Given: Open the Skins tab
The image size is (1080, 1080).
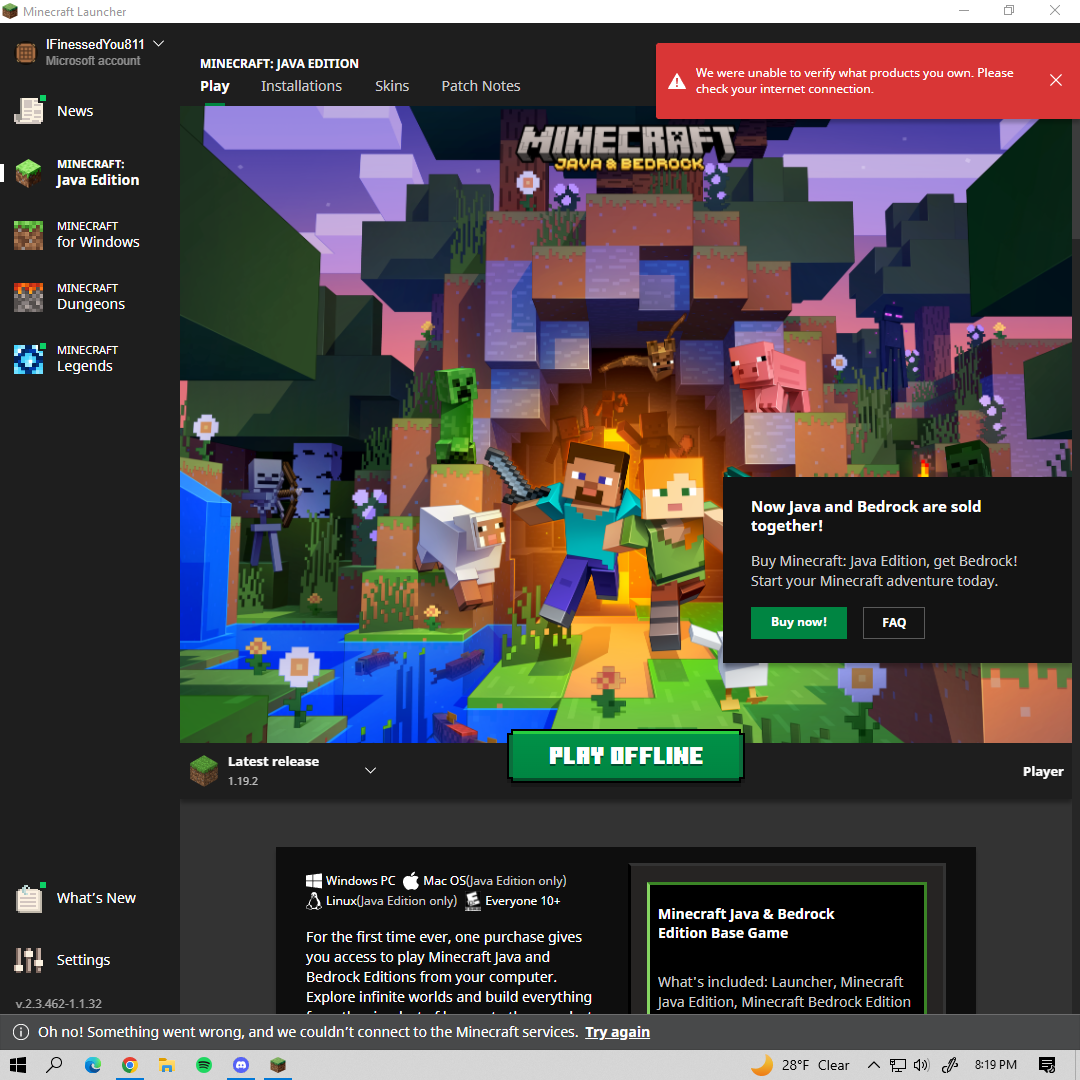Looking at the screenshot, I should pyautogui.click(x=392, y=86).
